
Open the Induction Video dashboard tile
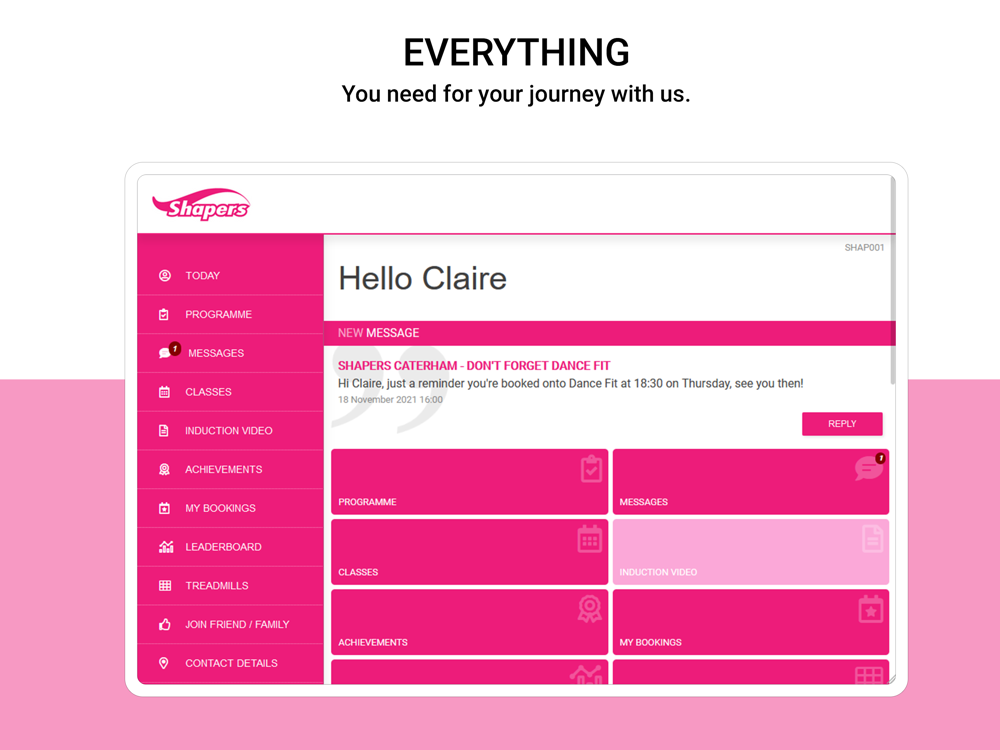(751, 552)
